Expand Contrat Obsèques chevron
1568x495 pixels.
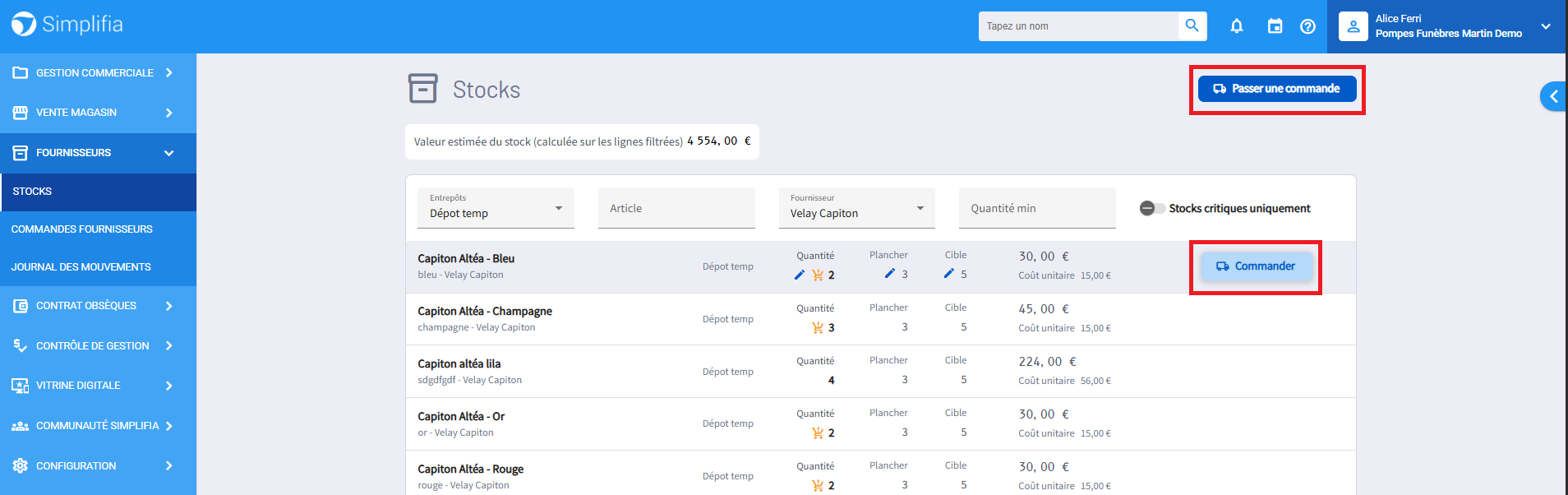[x=169, y=306]
